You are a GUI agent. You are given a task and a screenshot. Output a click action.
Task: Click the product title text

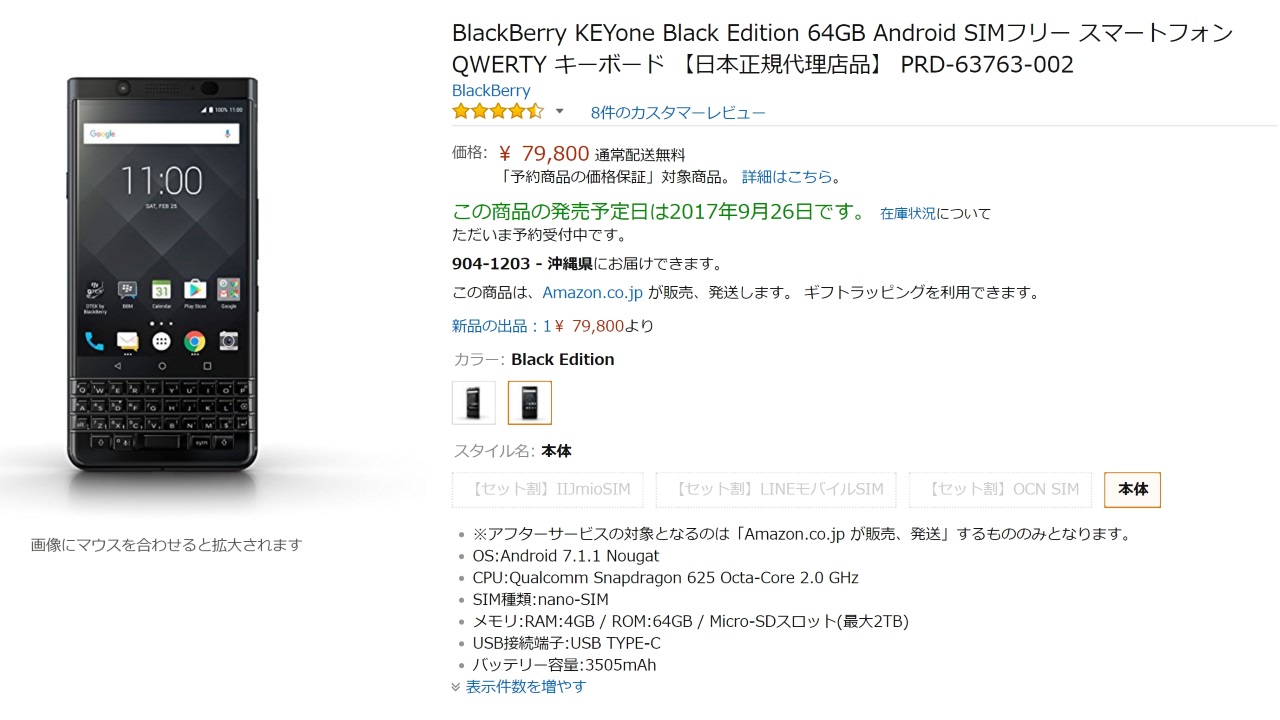pos(842,49)
